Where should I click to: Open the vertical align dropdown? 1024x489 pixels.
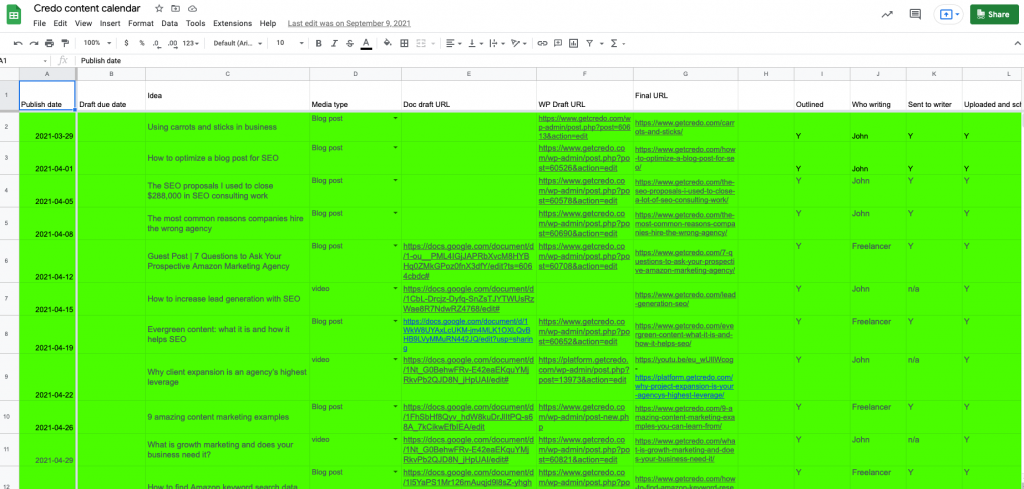click(x=476, y=43)
